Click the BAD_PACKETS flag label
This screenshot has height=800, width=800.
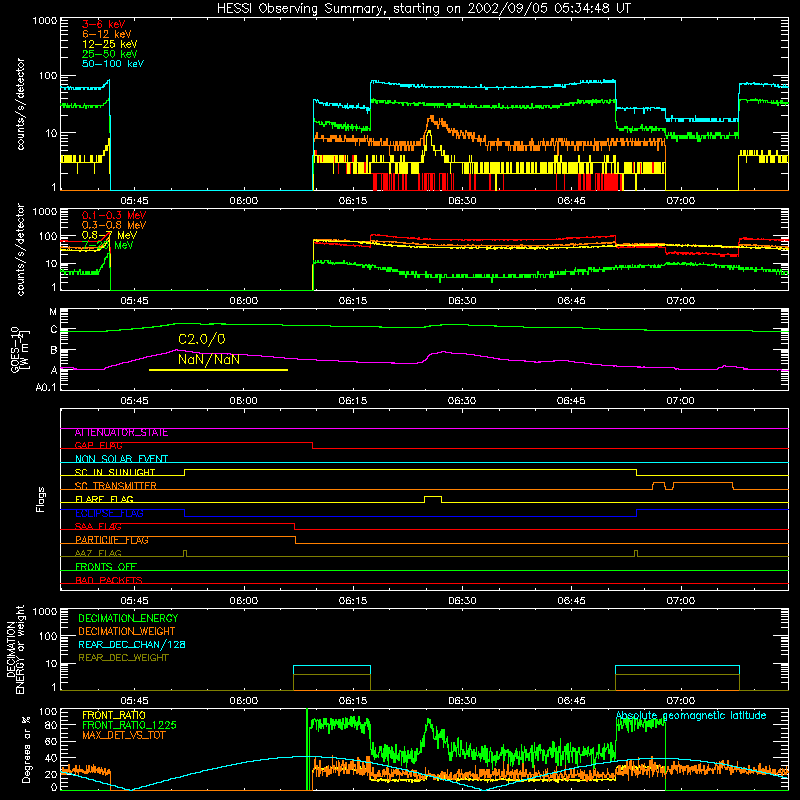[109, 580]
